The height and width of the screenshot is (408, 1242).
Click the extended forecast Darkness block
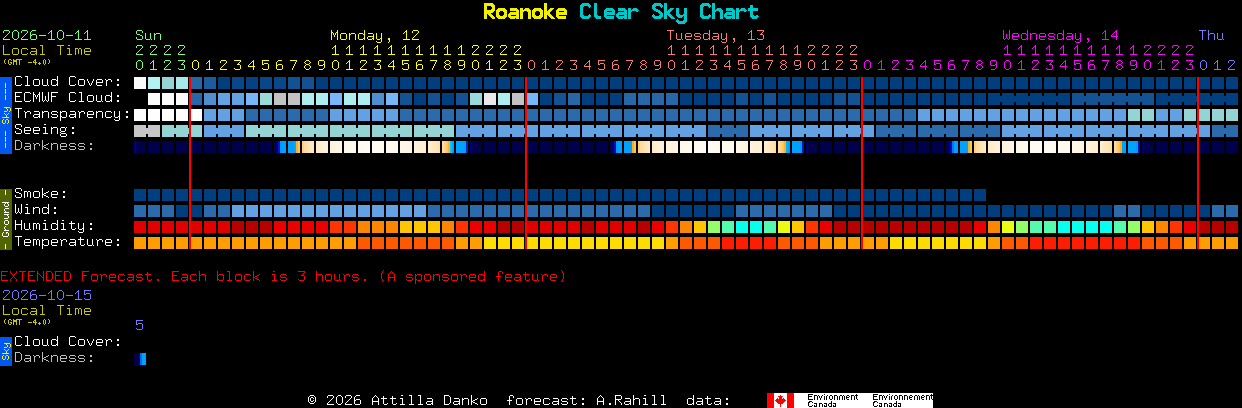[140, 359]
